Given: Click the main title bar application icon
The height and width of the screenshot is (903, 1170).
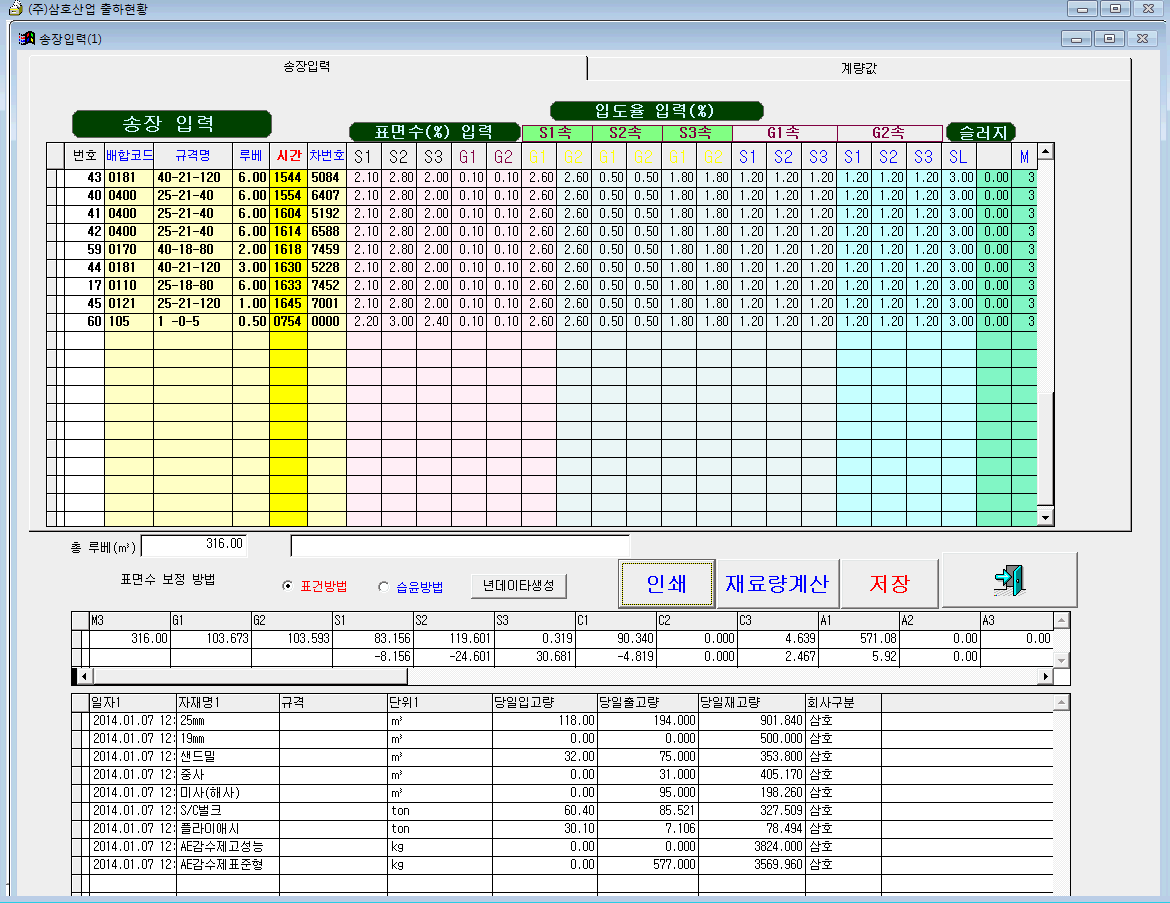Looking at the screenshot, I should [15, 9].
